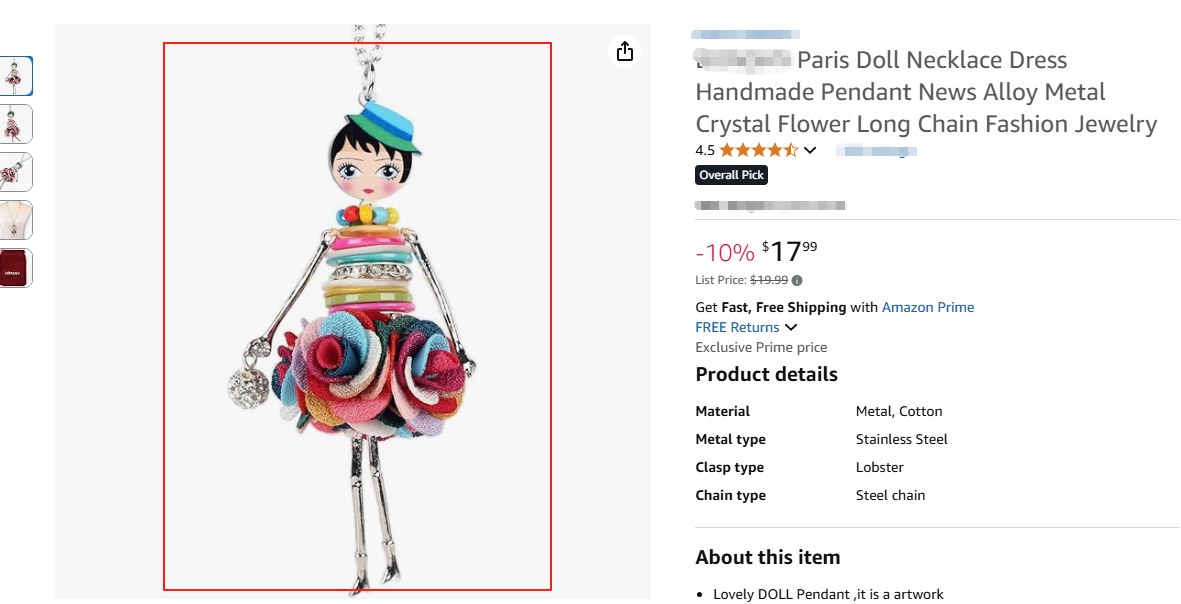Open the Amazon Prime link

coord(927,307)
